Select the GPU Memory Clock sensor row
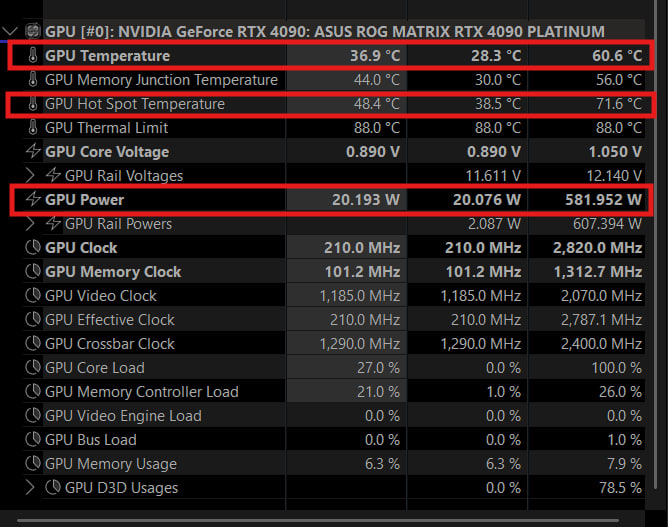This screenshot has height=527, width=668. point(326,271)
